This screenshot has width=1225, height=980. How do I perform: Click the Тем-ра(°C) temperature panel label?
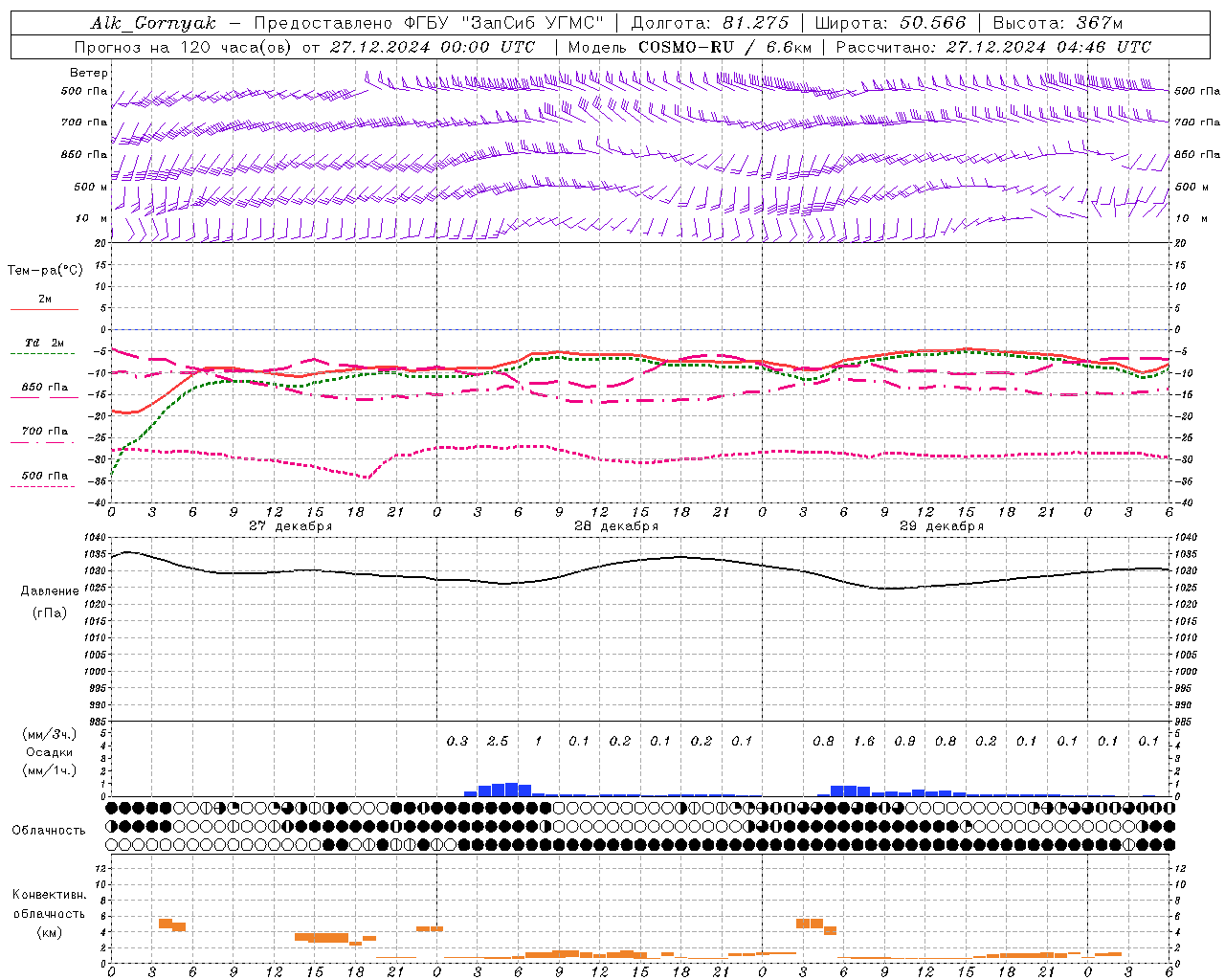(x=45, y=271)
